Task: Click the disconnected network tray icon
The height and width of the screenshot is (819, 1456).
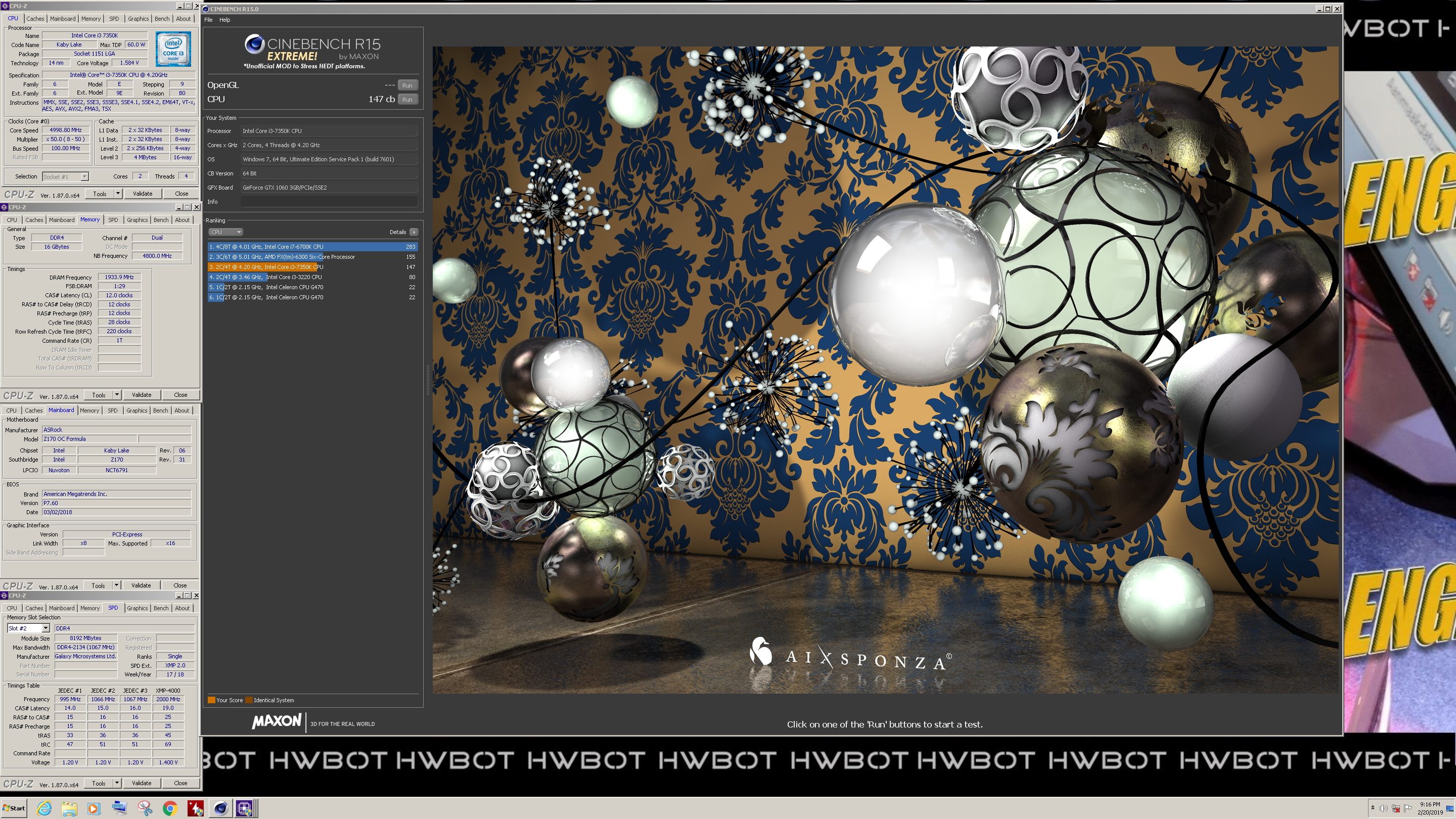Action: click(x=1395, y=808)
